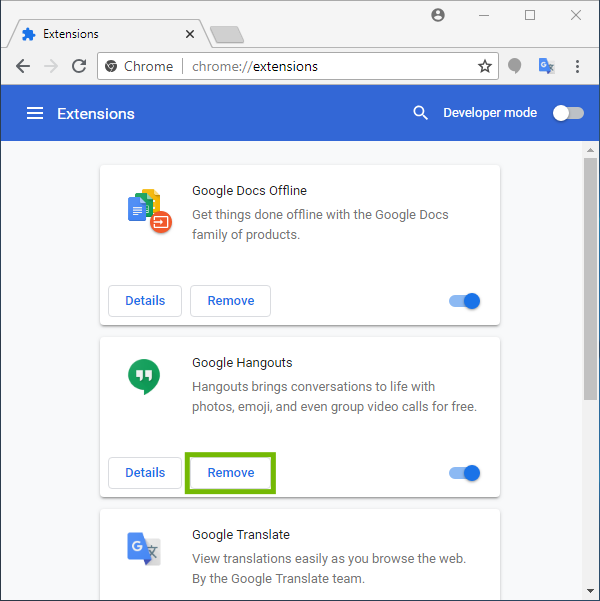Maximize the Chrome window
This screenshot has height=601, width=600.
tap(530, 15)
